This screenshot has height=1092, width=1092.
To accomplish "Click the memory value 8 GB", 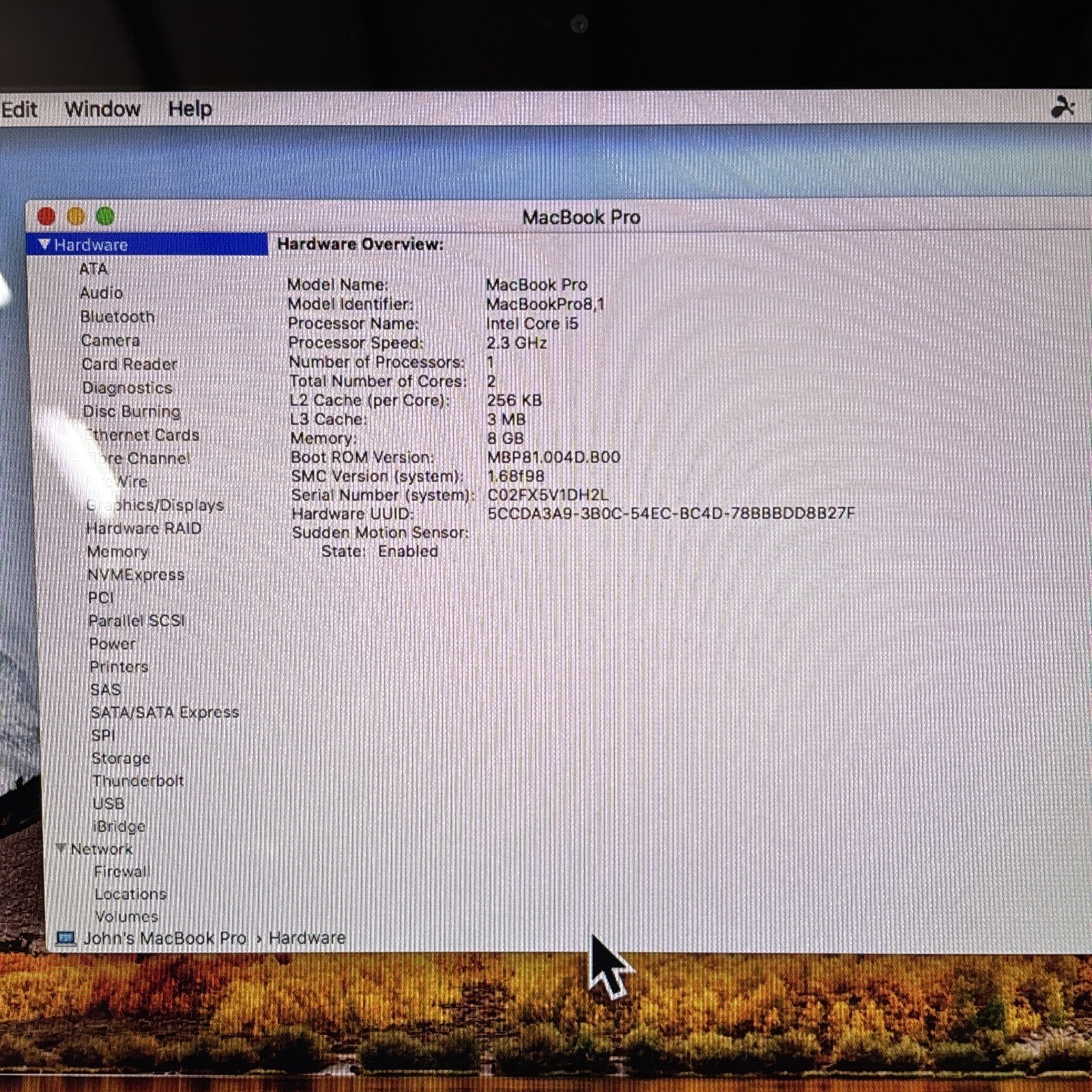I will tap(506, 438).
